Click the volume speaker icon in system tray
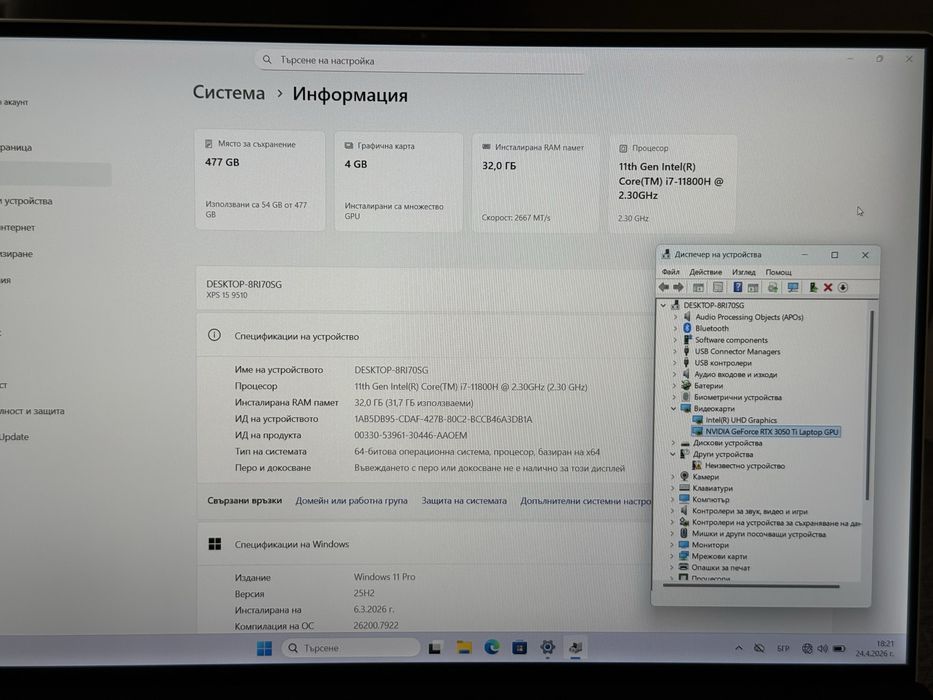The width and height of the screenshot is (933, 700). click(x=822, y=649)
